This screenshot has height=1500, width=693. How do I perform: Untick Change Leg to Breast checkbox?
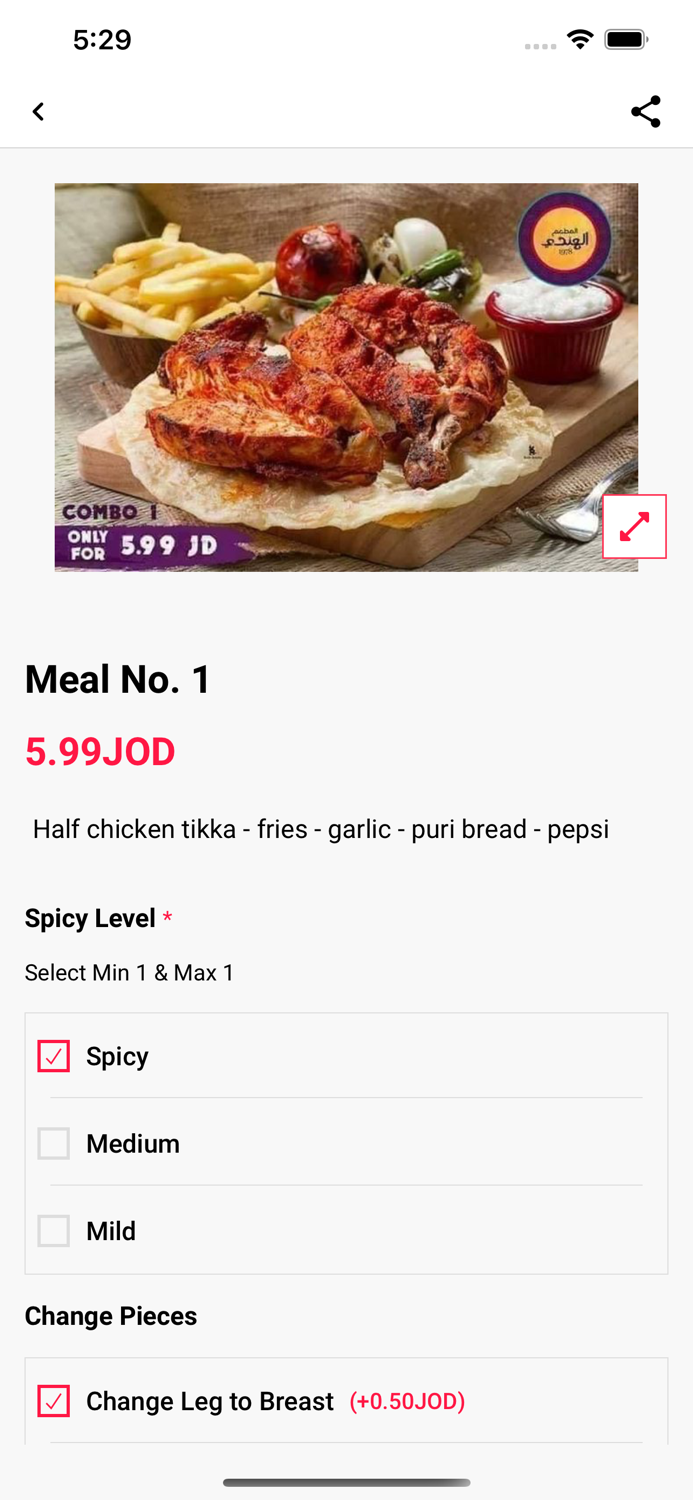pyautogui.click(x=54, y=1401)
